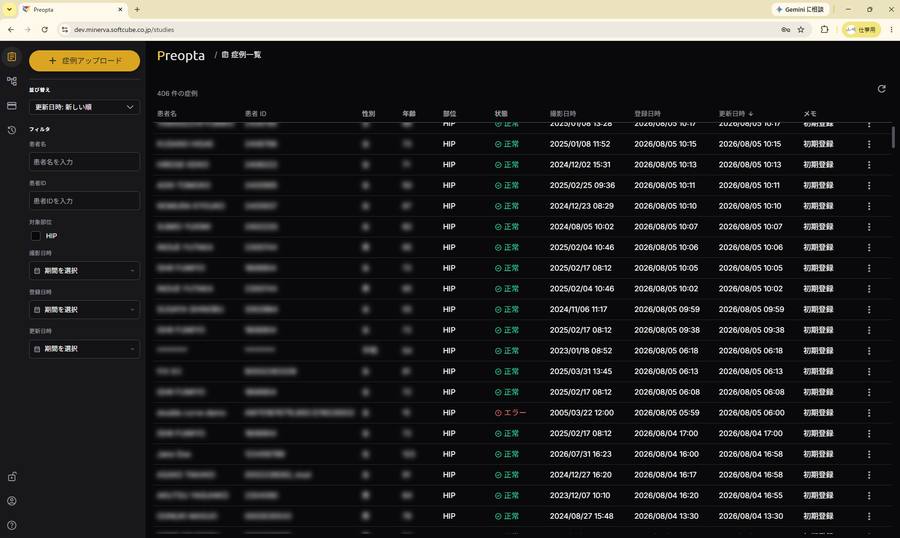This screenshot has height=538, width=900.
Task: Click the case table vertical scrollbar
Action: 893,137
